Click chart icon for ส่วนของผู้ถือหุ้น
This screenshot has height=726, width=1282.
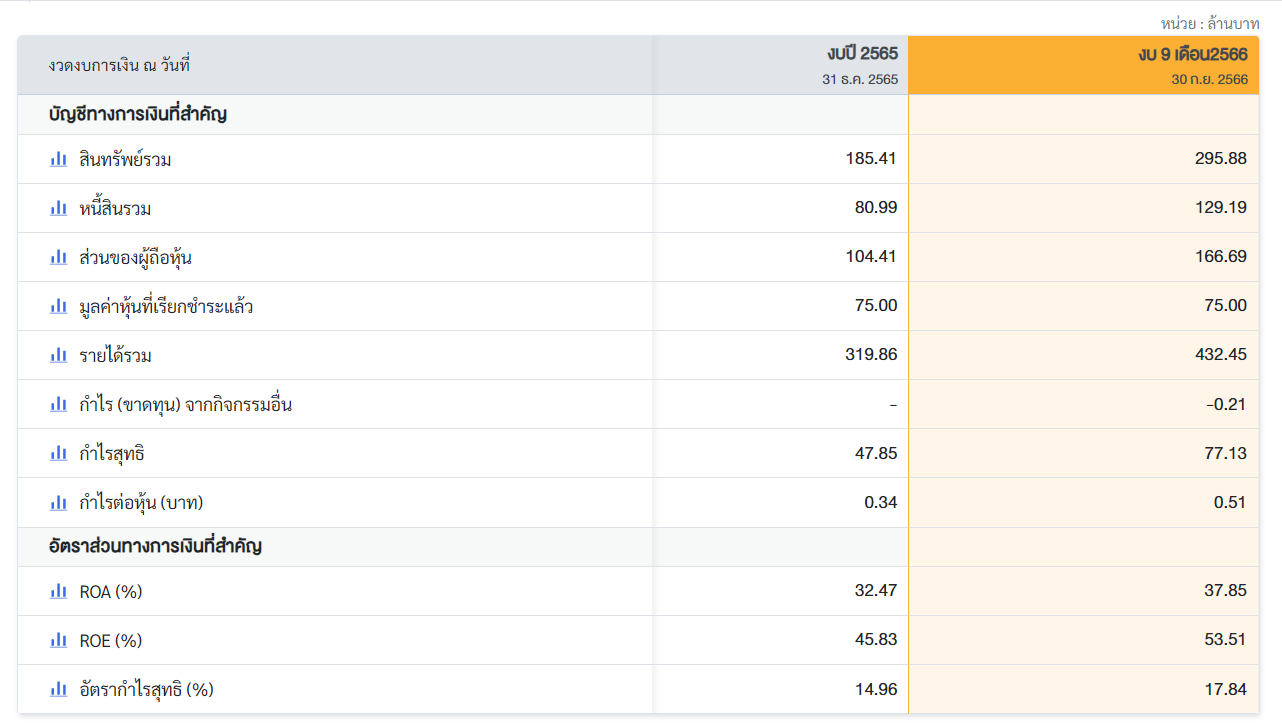[59, 257]
